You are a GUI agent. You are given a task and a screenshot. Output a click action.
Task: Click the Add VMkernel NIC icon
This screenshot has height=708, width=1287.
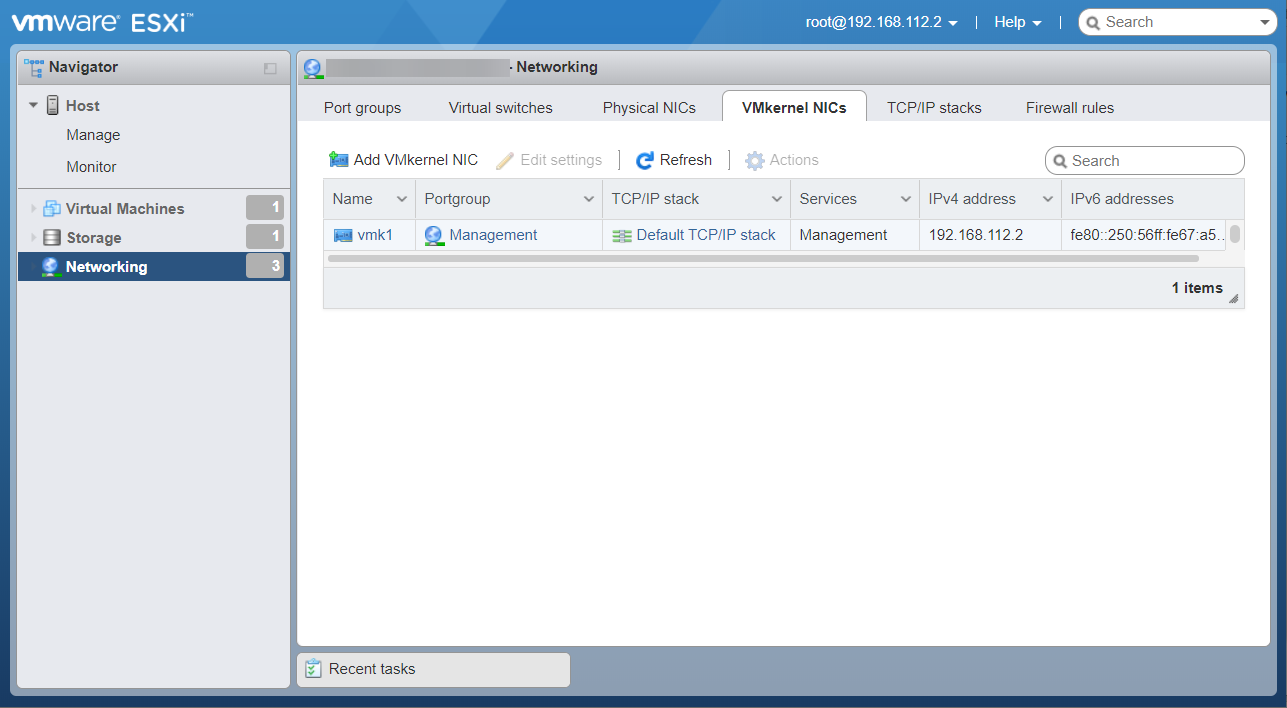coord(339,160)
